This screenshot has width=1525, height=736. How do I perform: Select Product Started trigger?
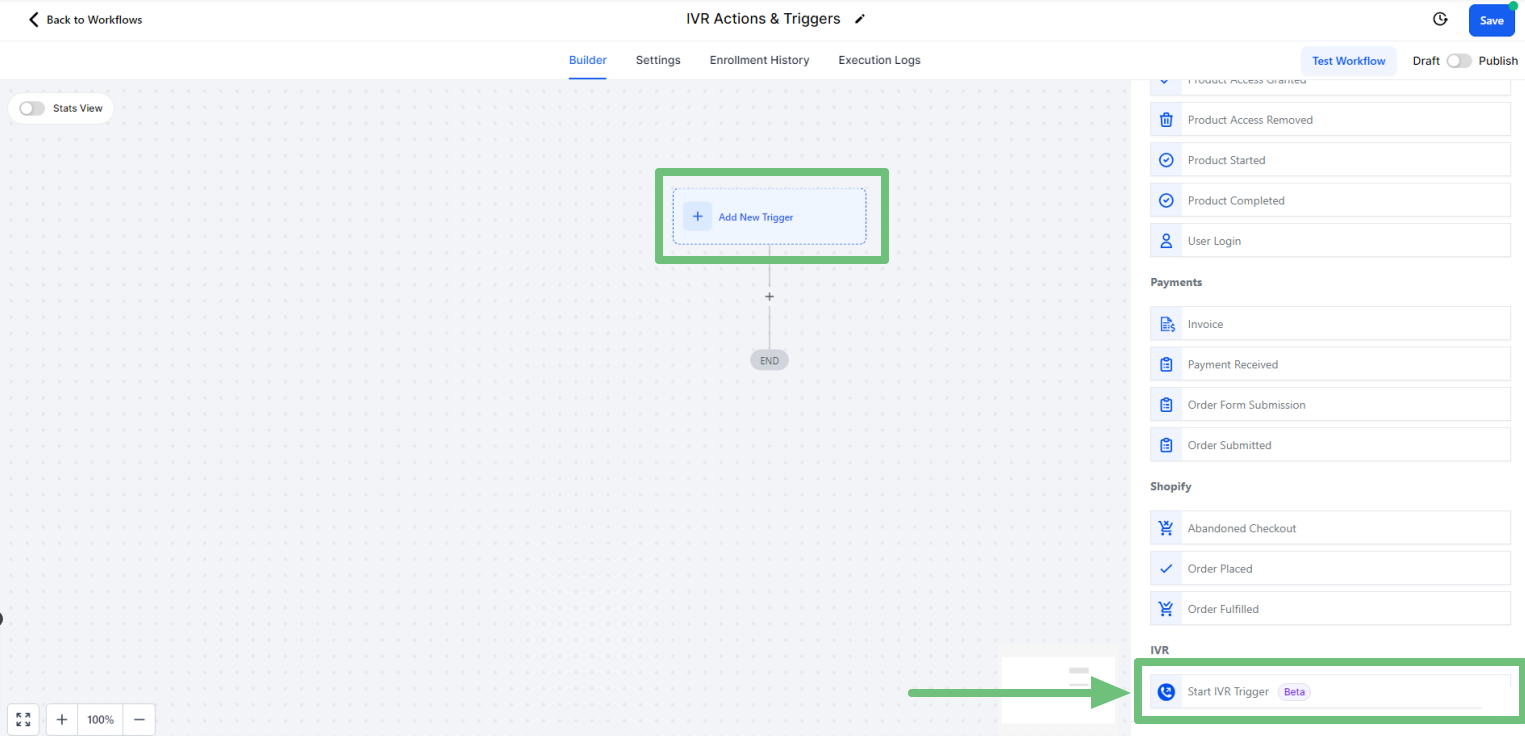1330,159
